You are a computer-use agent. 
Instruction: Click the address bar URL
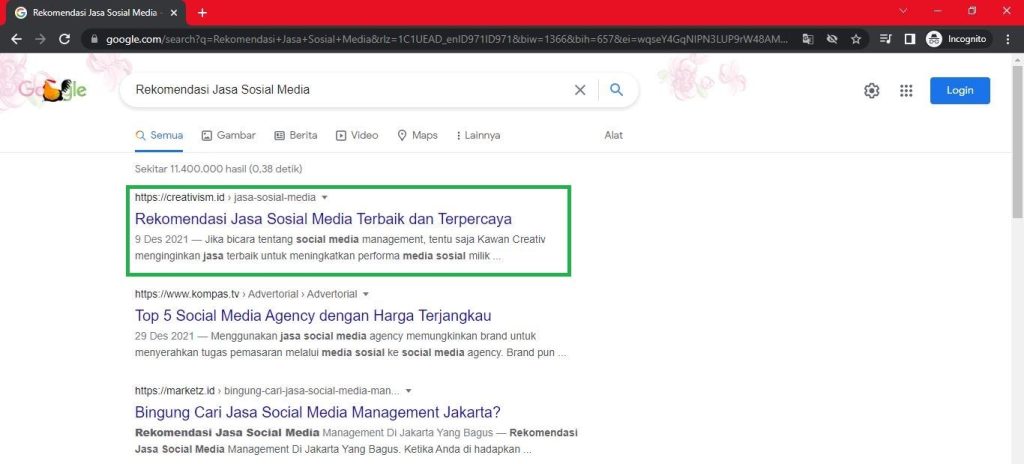(447, 39)
